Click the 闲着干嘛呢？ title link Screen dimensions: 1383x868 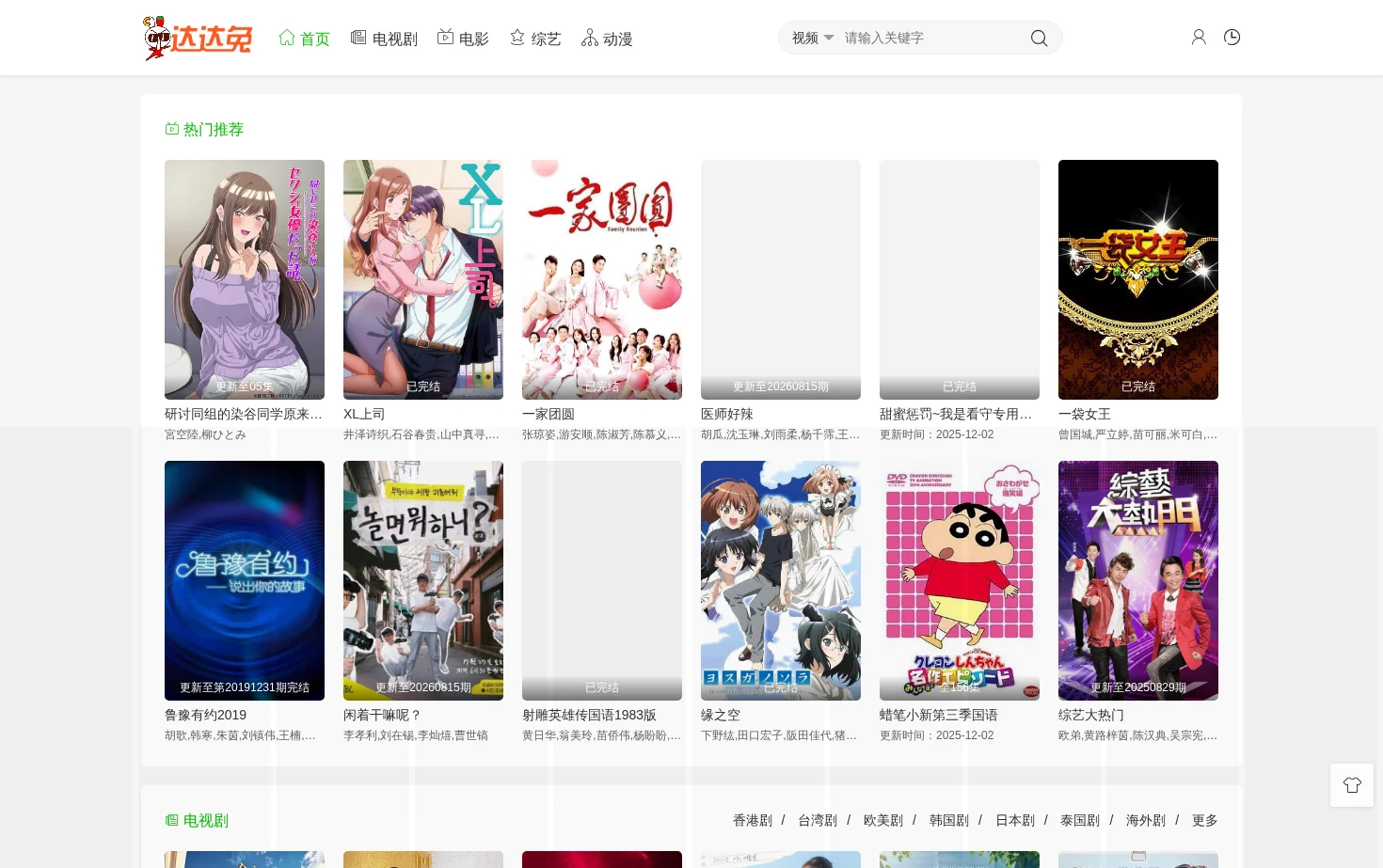pos(383,715)
